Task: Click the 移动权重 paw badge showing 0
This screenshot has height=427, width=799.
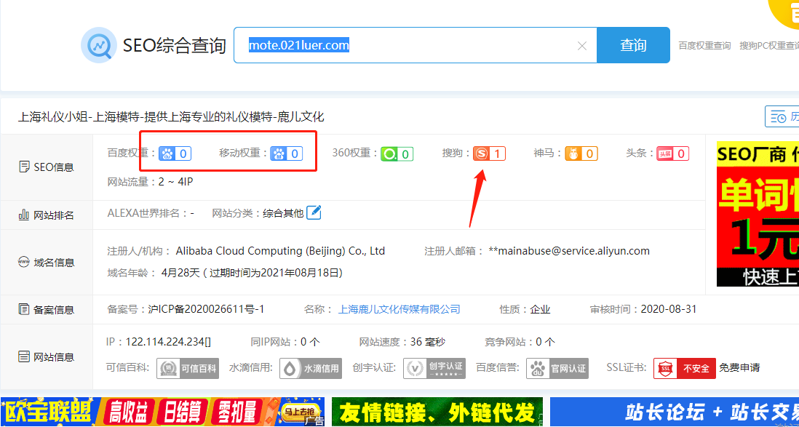Action: point(286,153)
